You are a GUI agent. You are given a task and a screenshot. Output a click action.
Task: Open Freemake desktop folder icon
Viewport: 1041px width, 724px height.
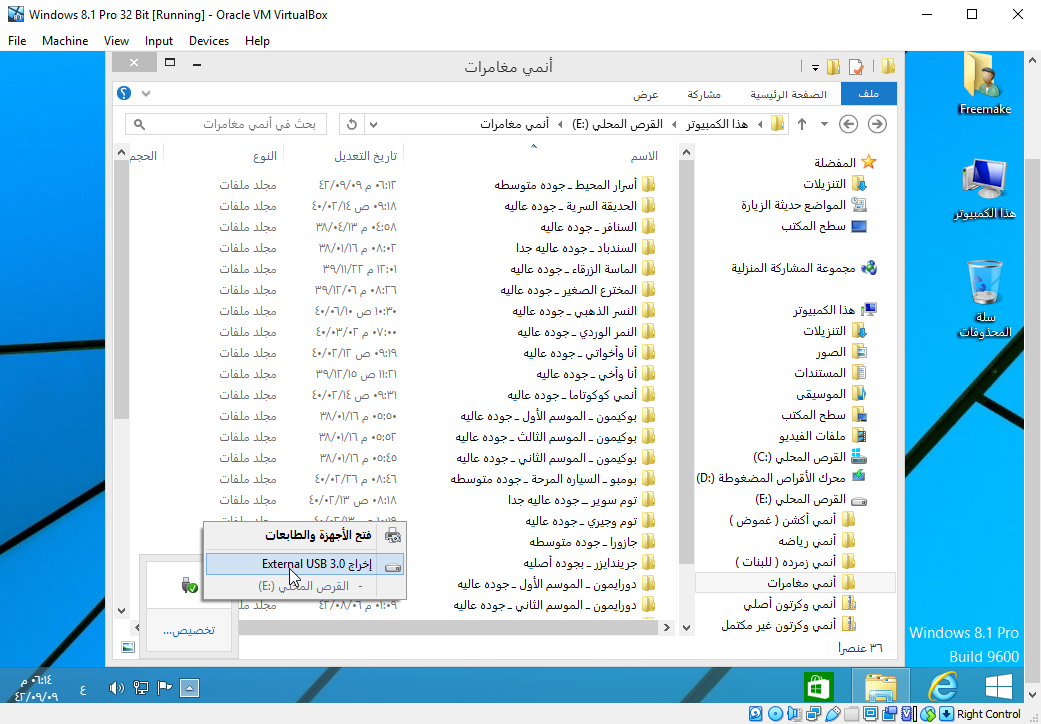[985, 85]
